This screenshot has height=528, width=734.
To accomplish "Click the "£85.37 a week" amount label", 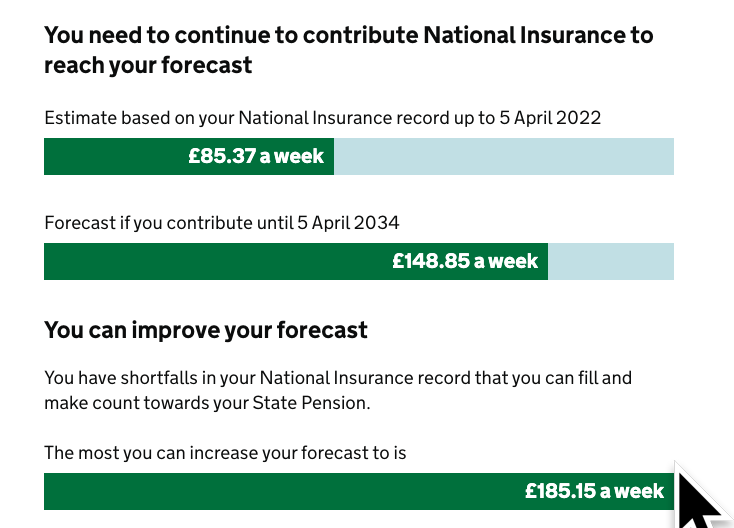I will tap(256, 157).
